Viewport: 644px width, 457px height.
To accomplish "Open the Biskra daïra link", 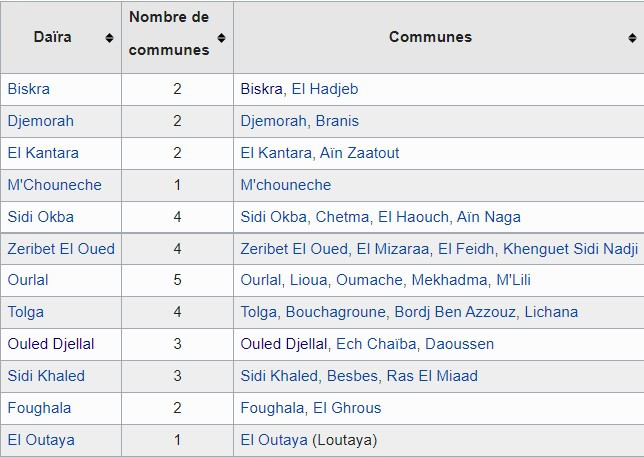I will (28, 89).
